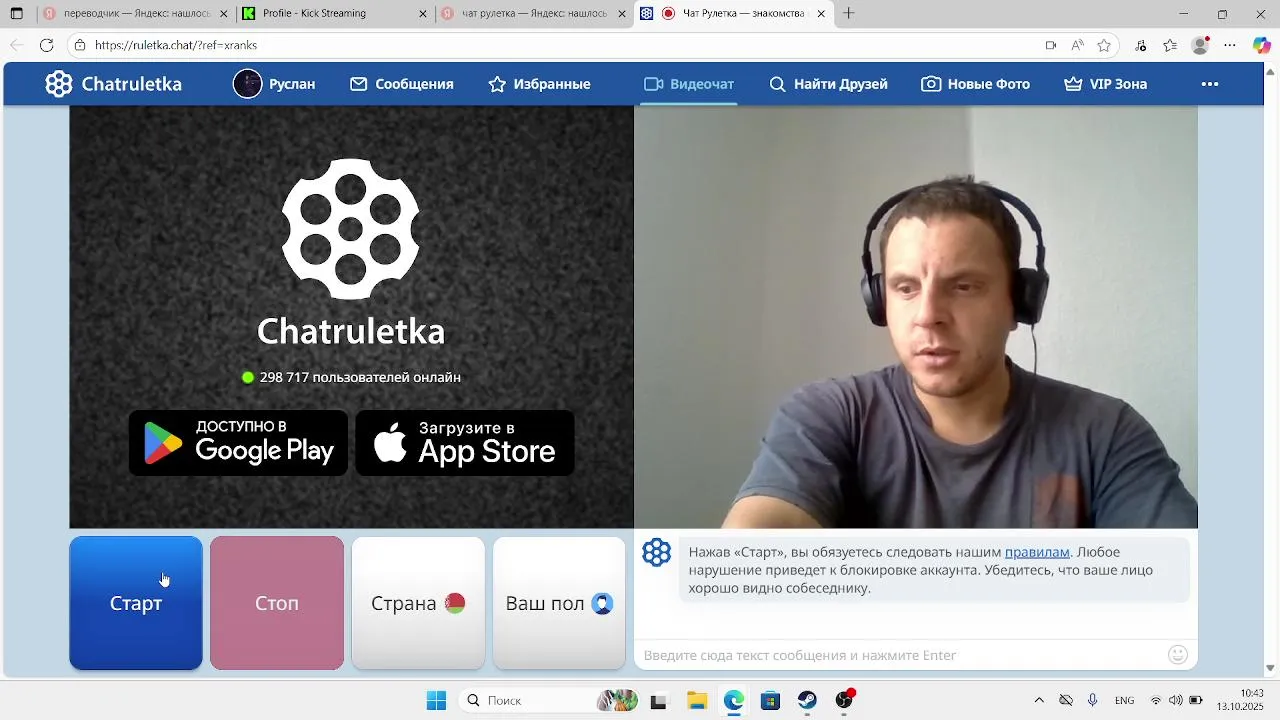Open the three-dot more menu in site header
The width and height of the screenshot is (1280, 720).
[x=1210, y=84]
